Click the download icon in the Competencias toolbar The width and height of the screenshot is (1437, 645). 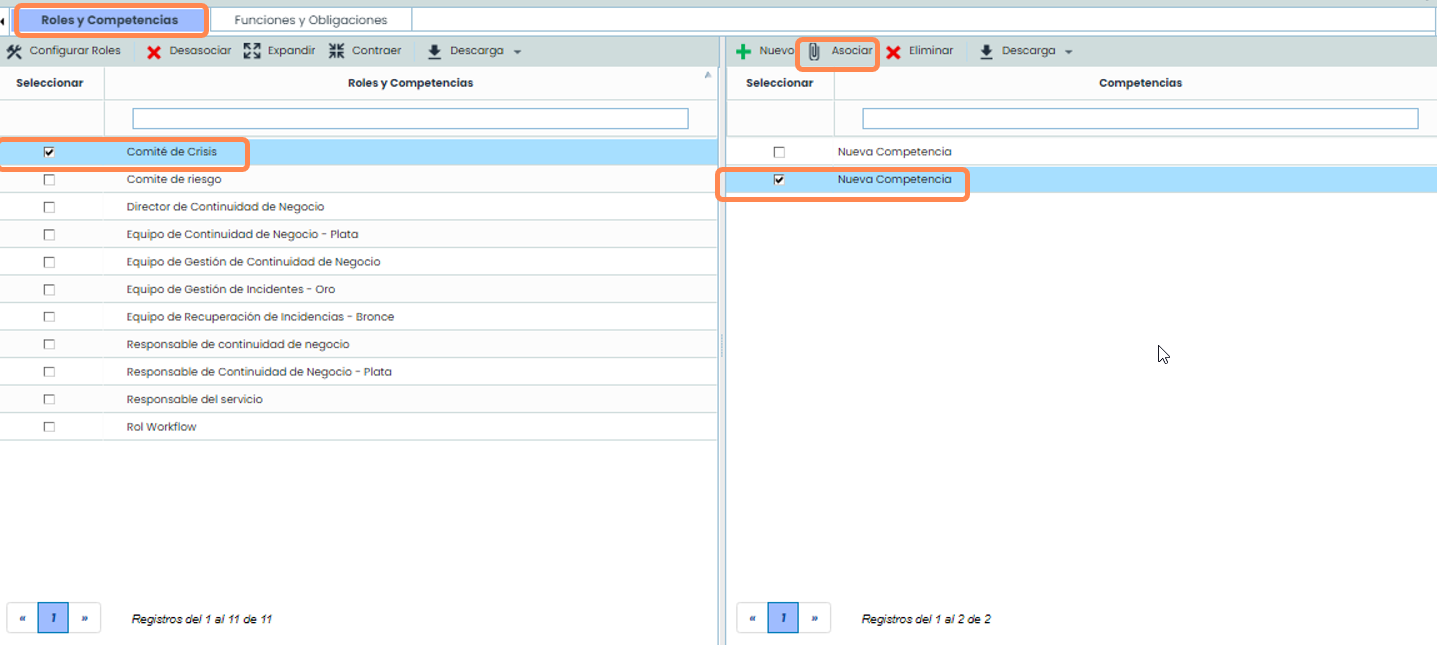[986, 52]
